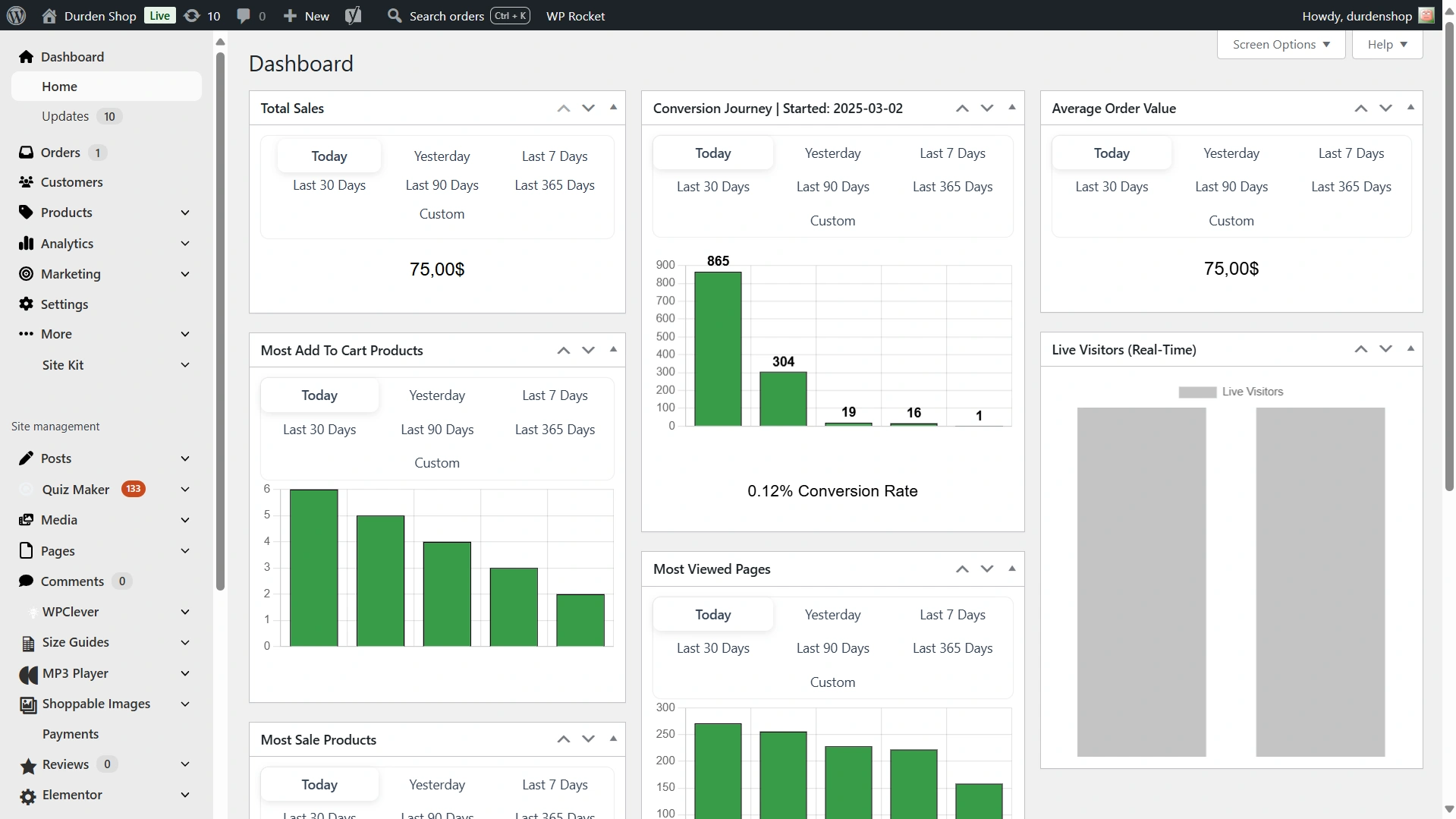The width and height of the screenshot is (1456, 819).
Task: Open the Yoast SEO toolbar icon
Action: (x=353, y=15)
